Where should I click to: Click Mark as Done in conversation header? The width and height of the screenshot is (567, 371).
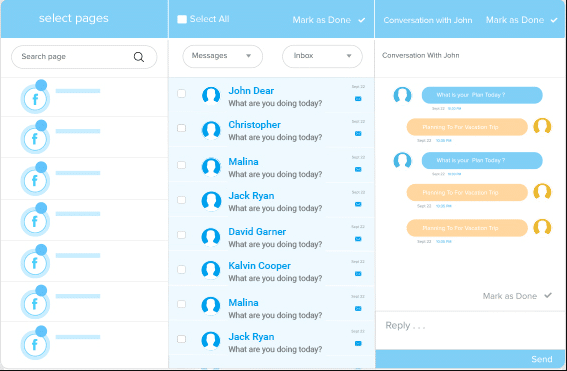pyautogui.click(x=515, y=20)
